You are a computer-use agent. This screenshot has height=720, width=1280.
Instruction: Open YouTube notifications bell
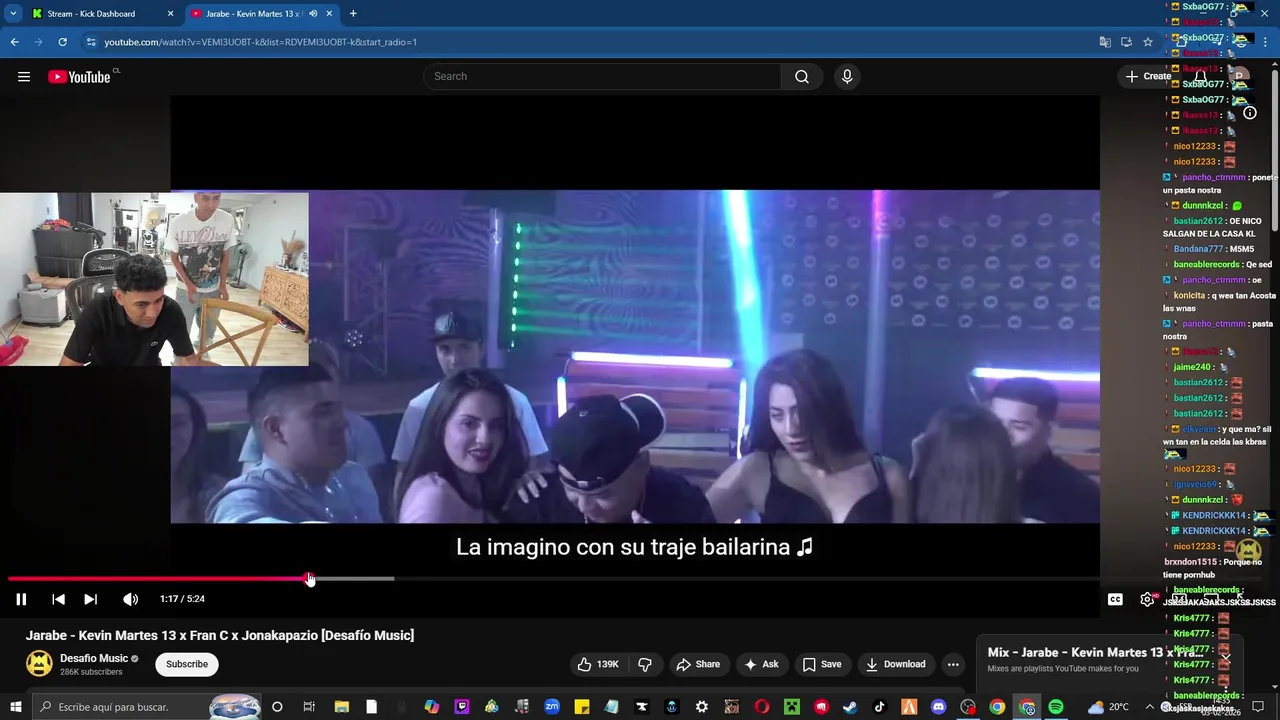[x=1201, y=76]
